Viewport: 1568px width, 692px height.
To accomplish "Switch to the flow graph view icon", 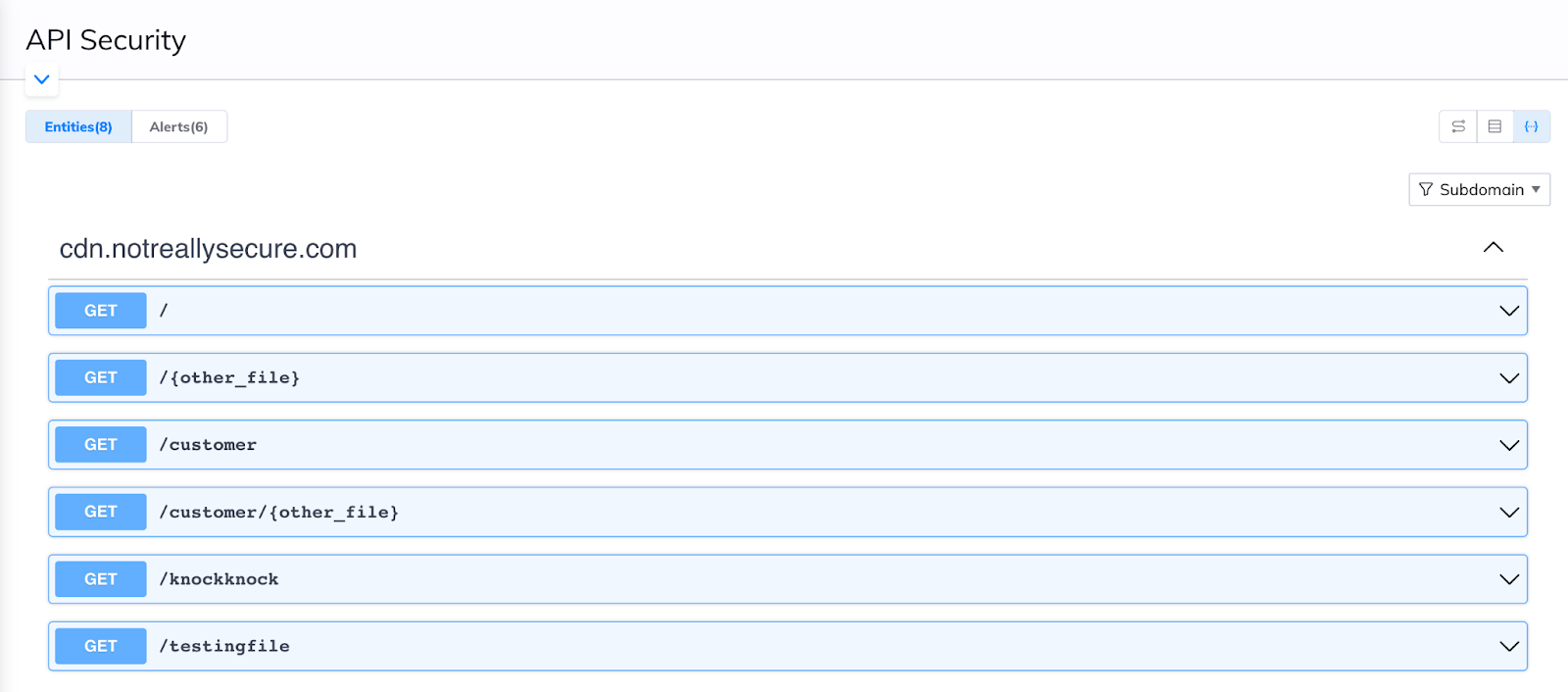I will [x=1458, y=126].
